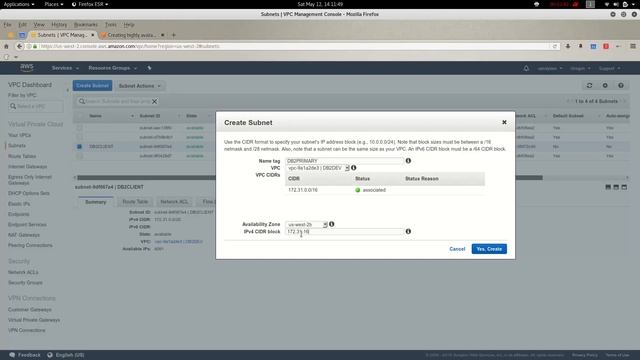Open the region selector dropdown in AWS header
Screen dimensions: 640x360
click(x=580, y=68)
